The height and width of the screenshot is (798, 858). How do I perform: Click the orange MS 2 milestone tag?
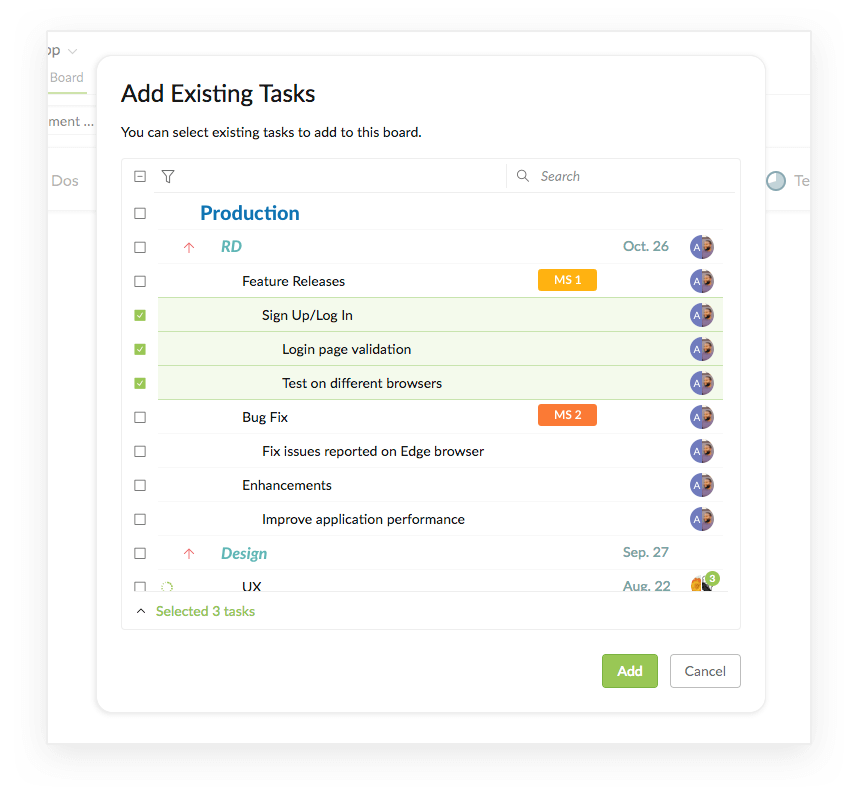pos(567,415)
